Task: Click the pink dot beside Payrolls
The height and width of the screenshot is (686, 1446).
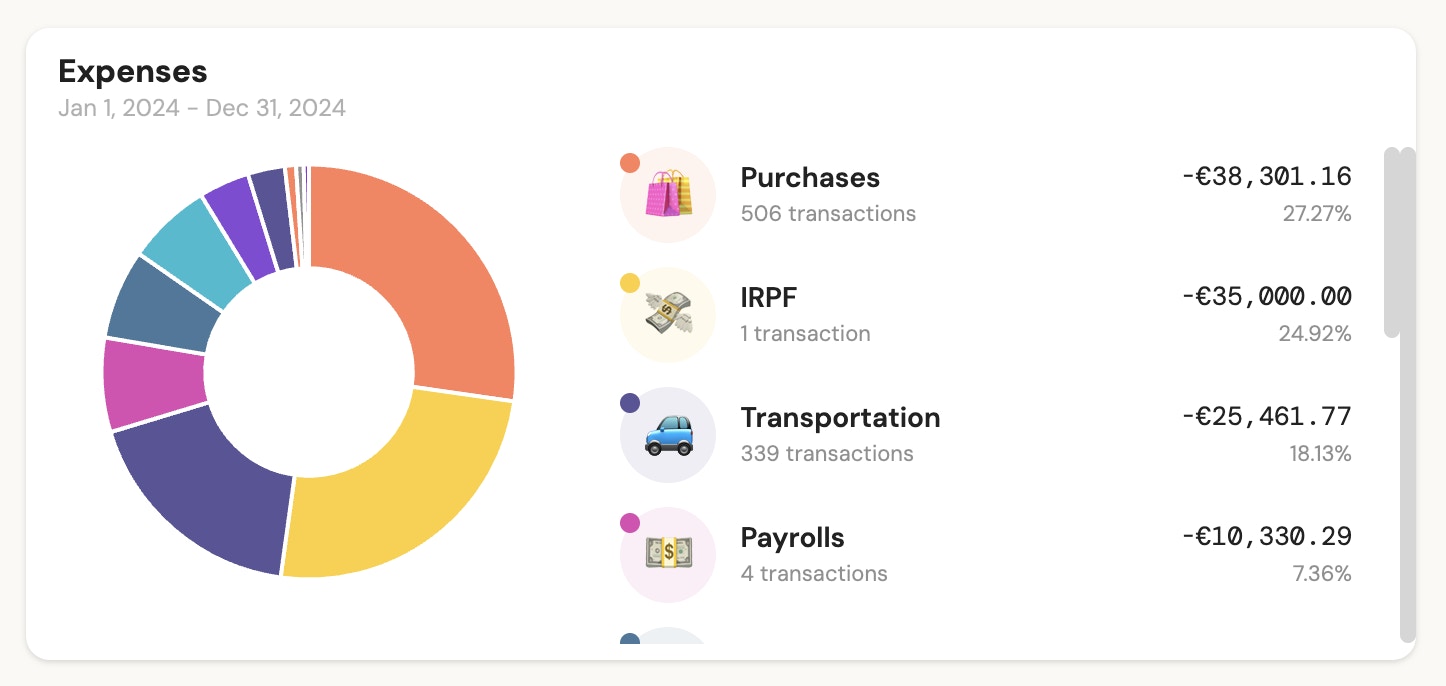Action: pyautogui.click(x=630, y=523)
